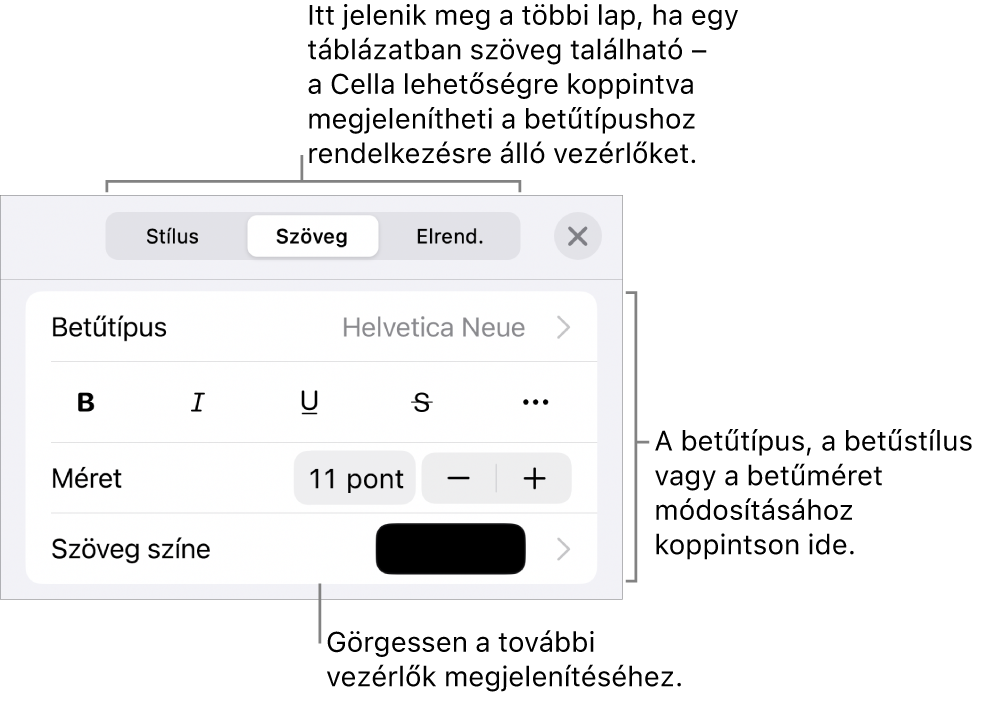Click the Betűtípus label
The width and height of the screenshot is (982, 702).
pyautogui.click(x=109, y=327)
